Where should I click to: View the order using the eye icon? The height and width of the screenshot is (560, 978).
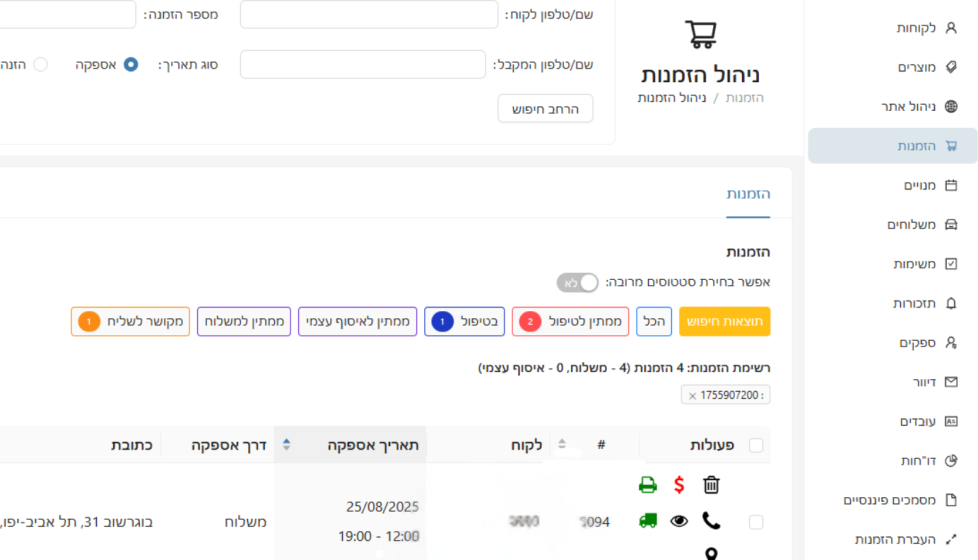[679, 521]
